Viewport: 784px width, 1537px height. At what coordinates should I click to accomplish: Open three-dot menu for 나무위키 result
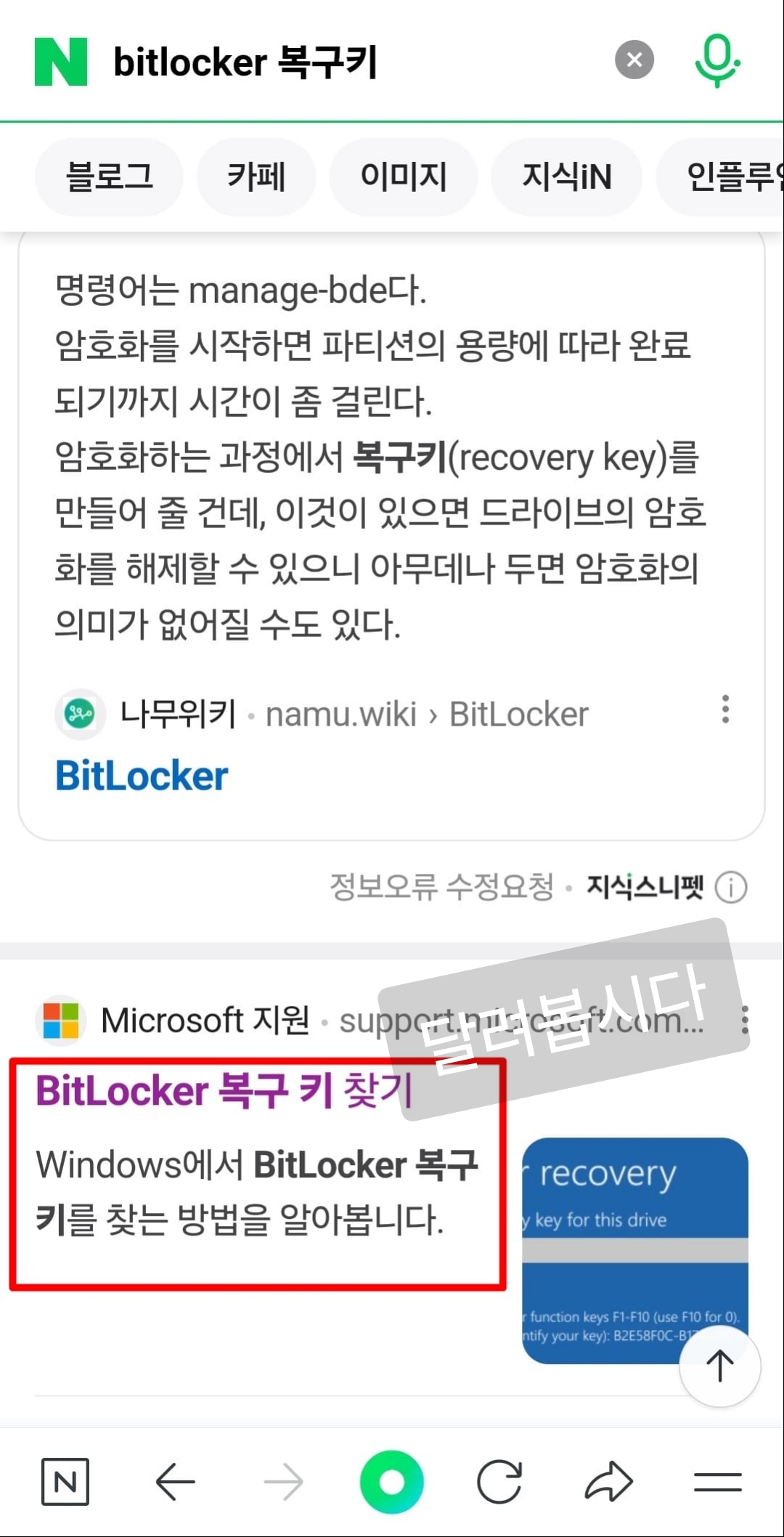[x=725, y=709]
